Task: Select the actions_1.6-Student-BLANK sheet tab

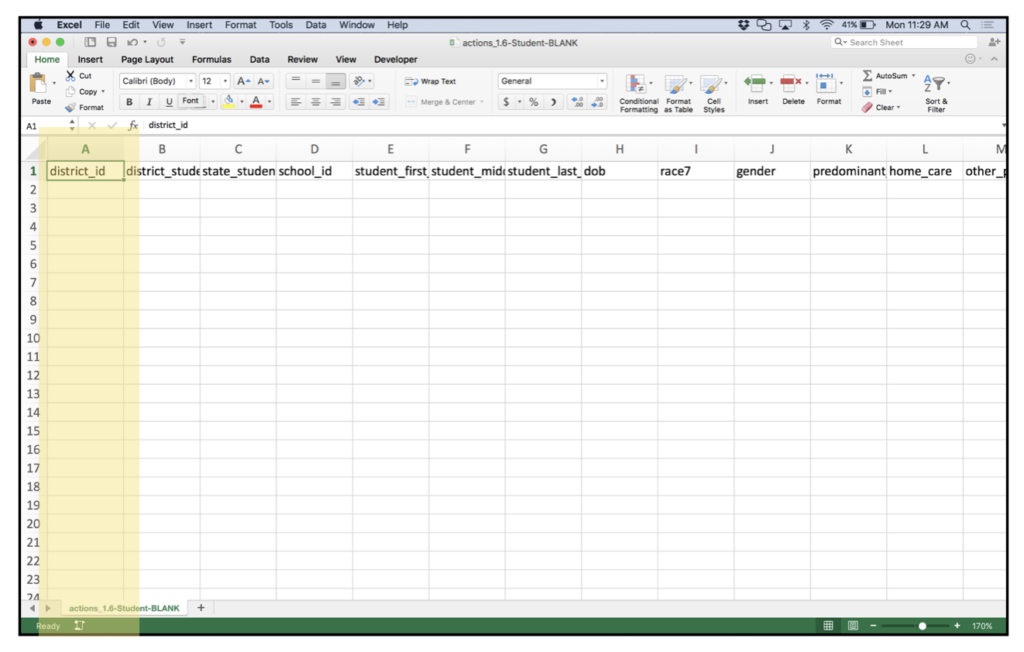Action: 124,608
